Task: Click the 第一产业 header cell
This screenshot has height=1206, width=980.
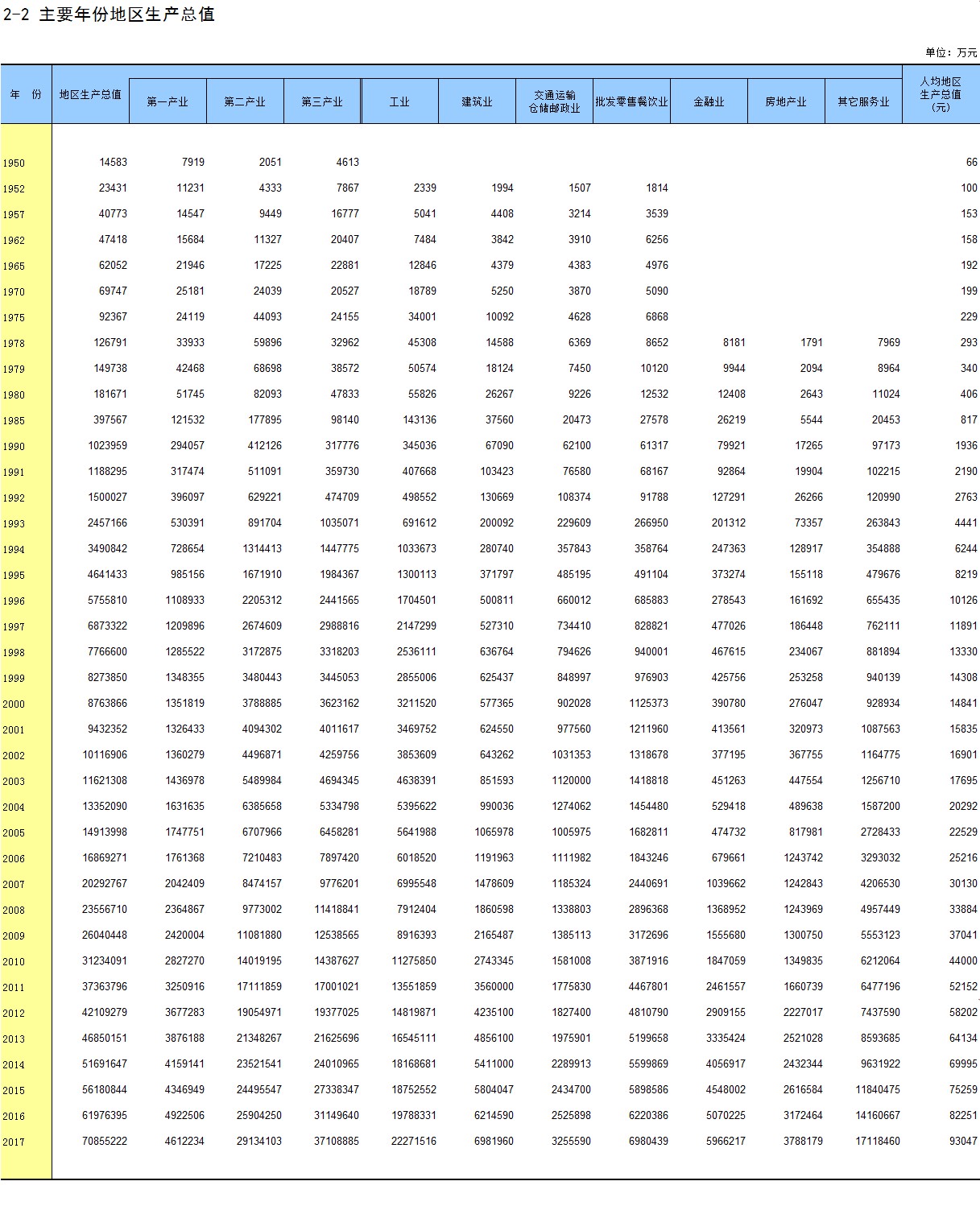Action: (x=167, y=101)
